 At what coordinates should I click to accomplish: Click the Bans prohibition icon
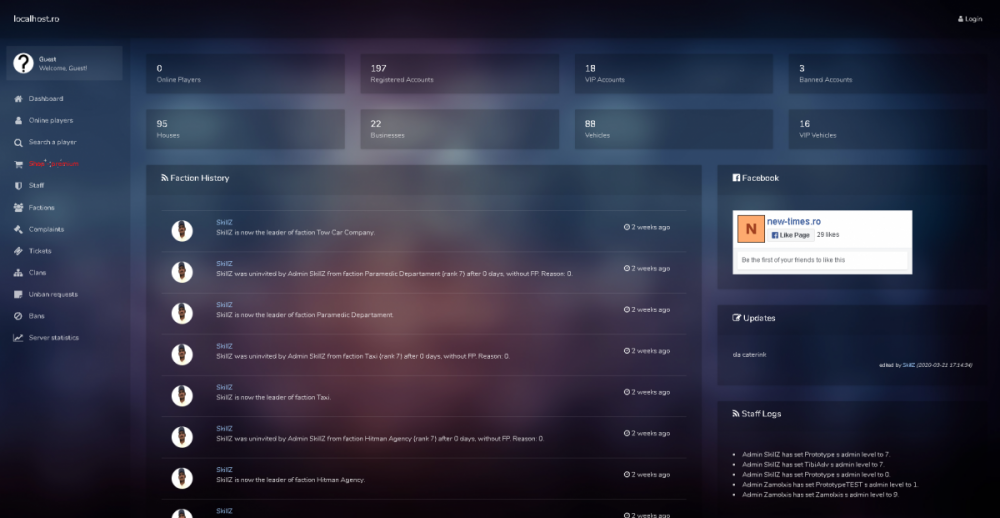pyautogui.click(x=18, y=316)
